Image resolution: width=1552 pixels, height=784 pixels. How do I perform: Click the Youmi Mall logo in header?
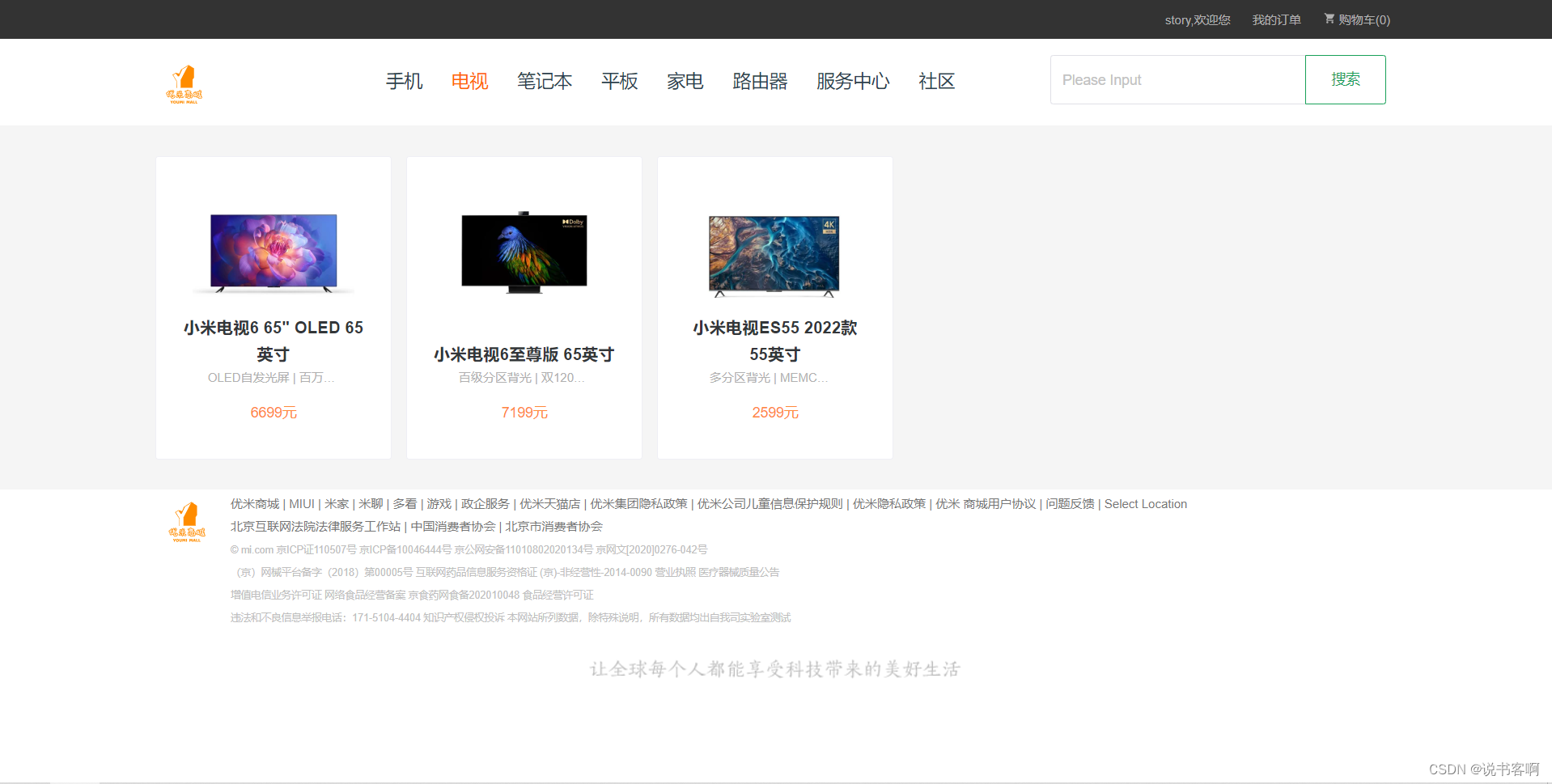coord(184,84)
